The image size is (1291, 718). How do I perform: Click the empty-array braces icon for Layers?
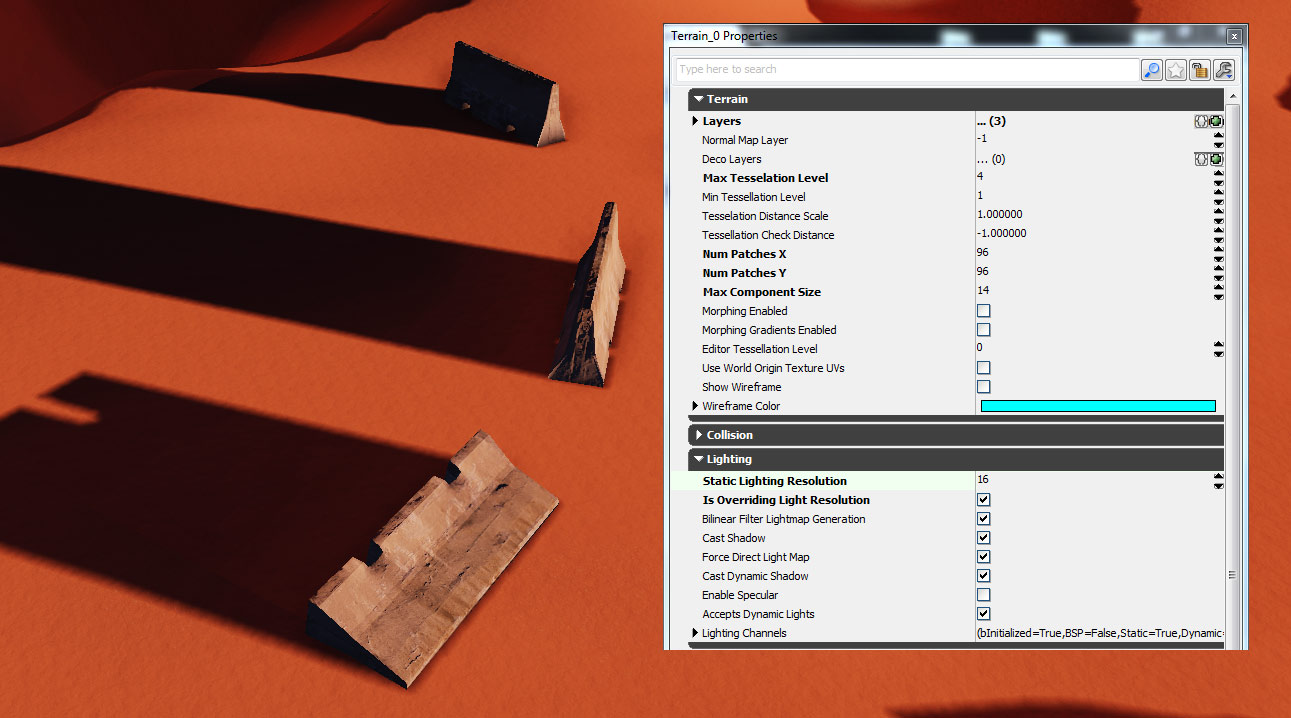(1201, 121)
